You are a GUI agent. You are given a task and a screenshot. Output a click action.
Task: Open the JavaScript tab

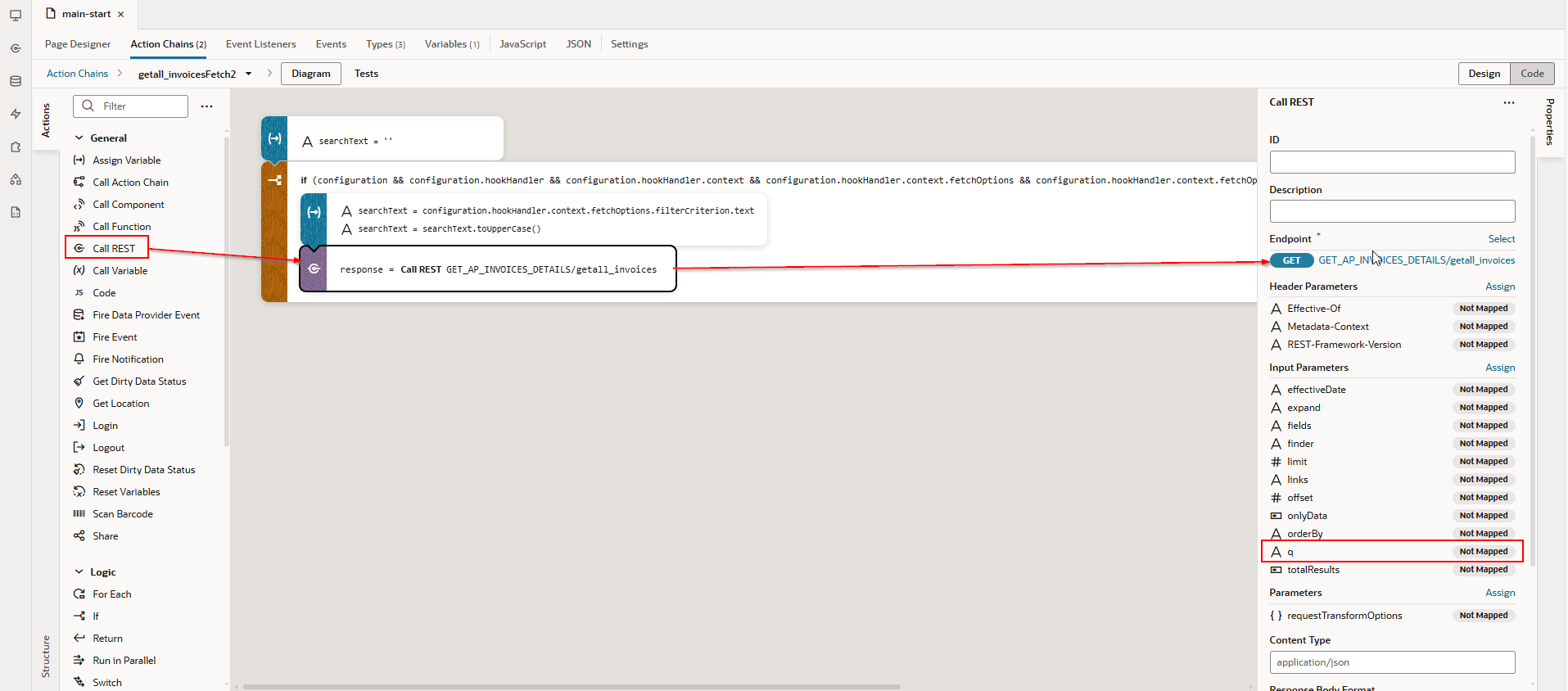point(522,44)
